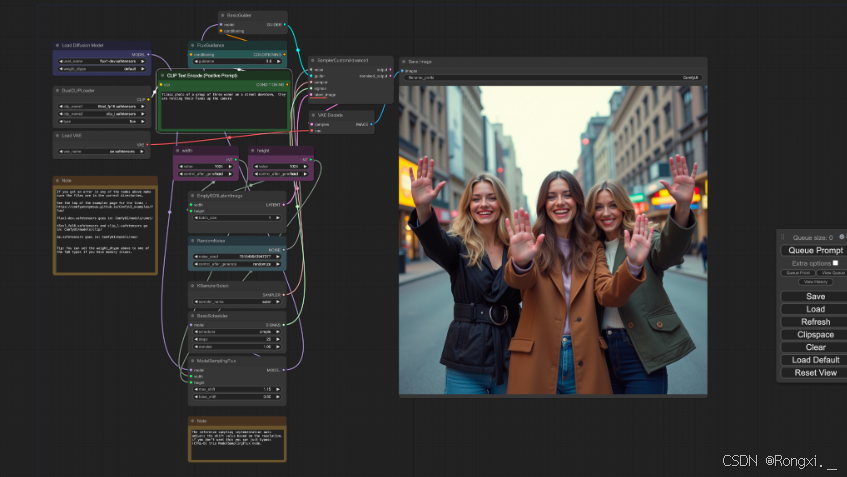The image size is (847, 477).
Task: Increase the max_shift value in ModelSamplingFlux
Action: [279, 389]
